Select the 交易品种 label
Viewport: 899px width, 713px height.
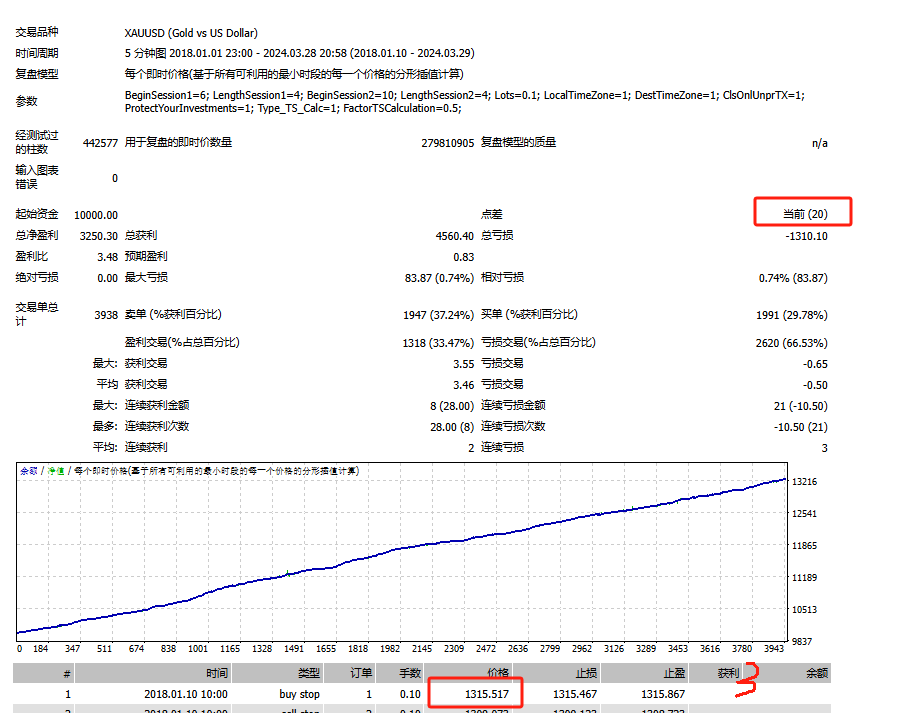(x=37, y=32)
